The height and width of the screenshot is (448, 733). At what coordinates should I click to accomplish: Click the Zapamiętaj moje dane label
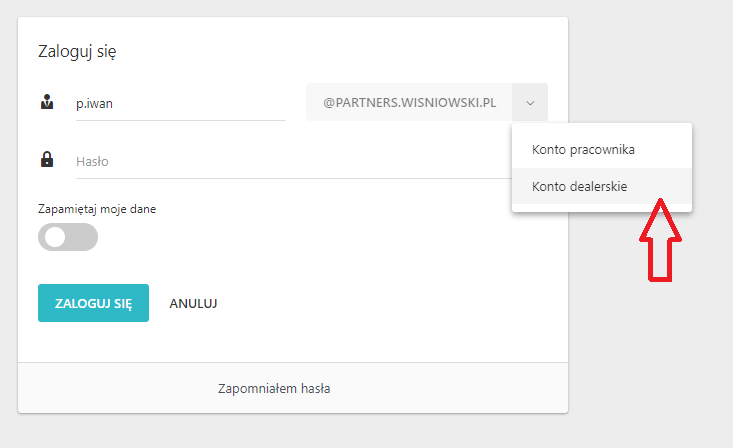pyautogui.click(x=97, y=209)
